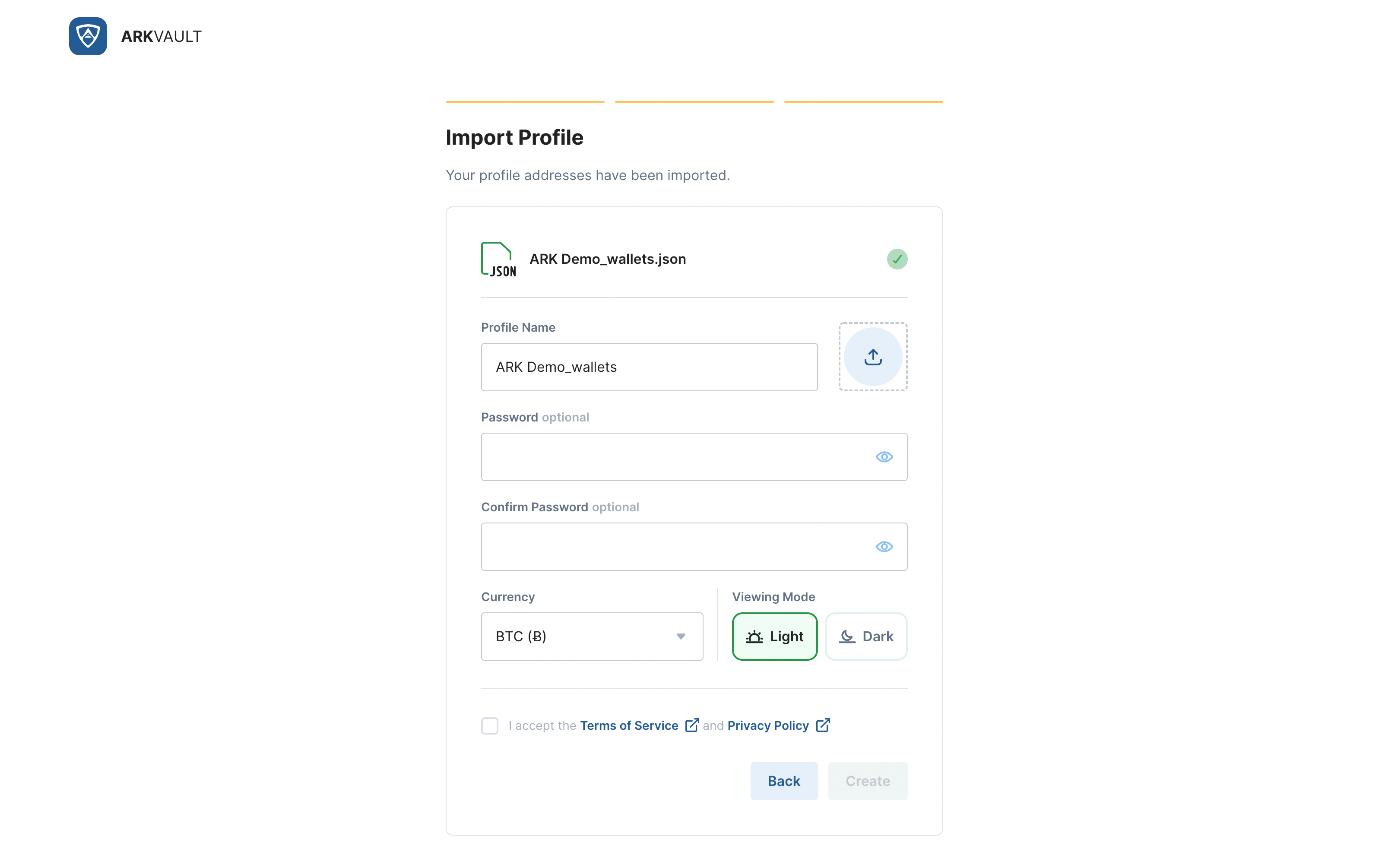Viewport: 1382px width, 868px height.
Task: Click the moon icon in Dark mode
Action: [847, 637]
